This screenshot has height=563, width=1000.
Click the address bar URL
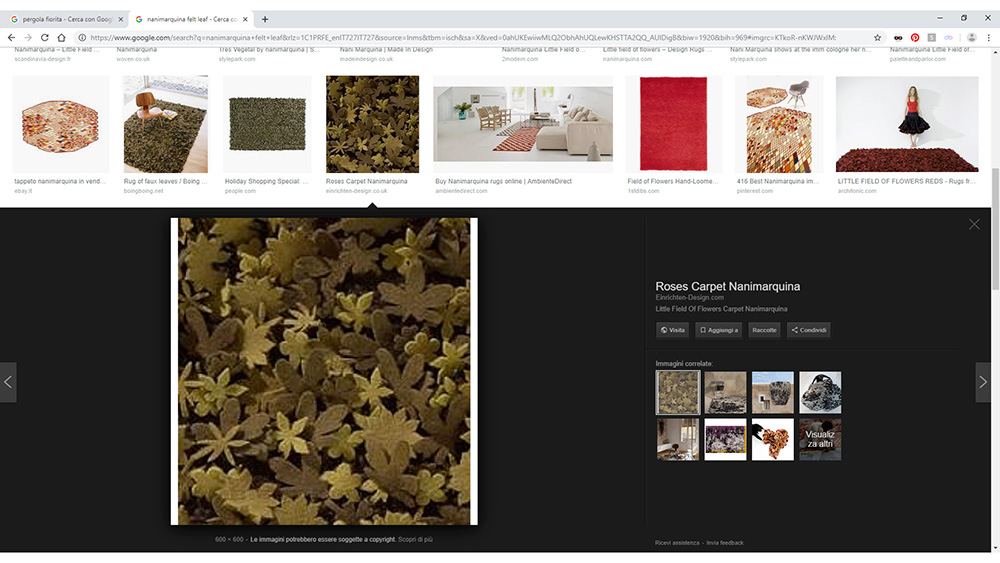pos(463,38)
